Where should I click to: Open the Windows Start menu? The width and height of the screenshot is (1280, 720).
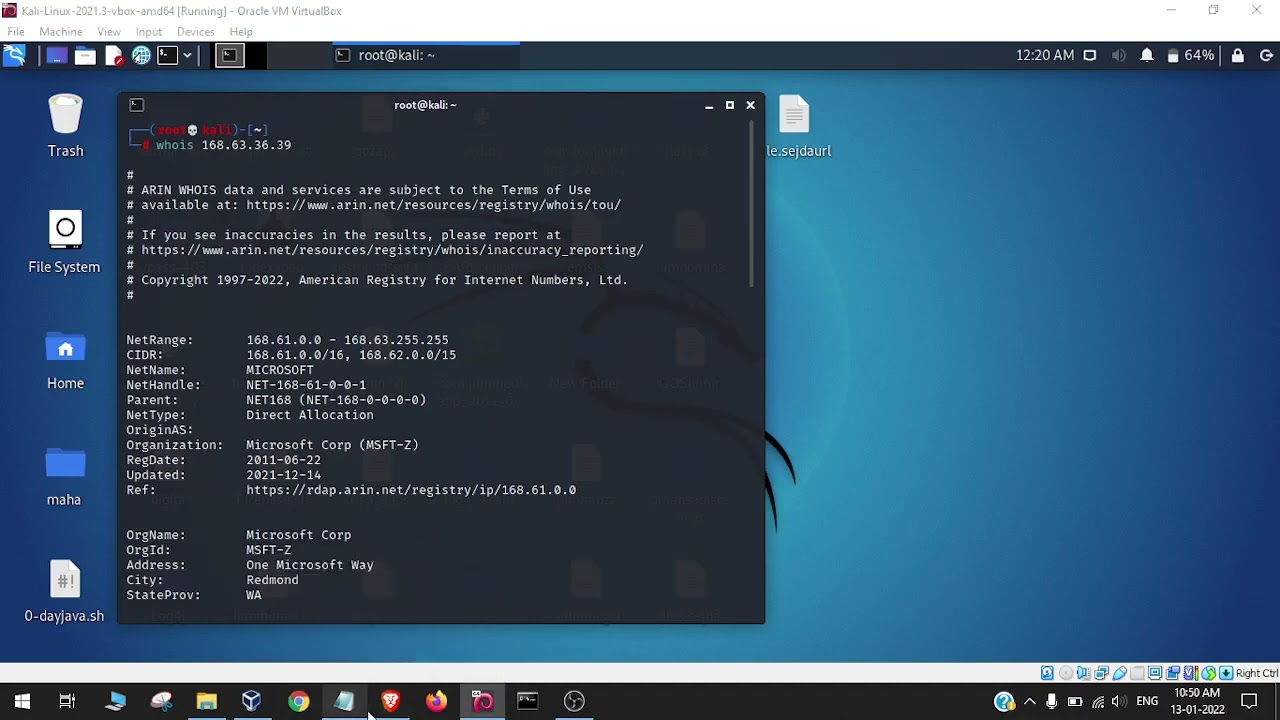click(22, 701)
